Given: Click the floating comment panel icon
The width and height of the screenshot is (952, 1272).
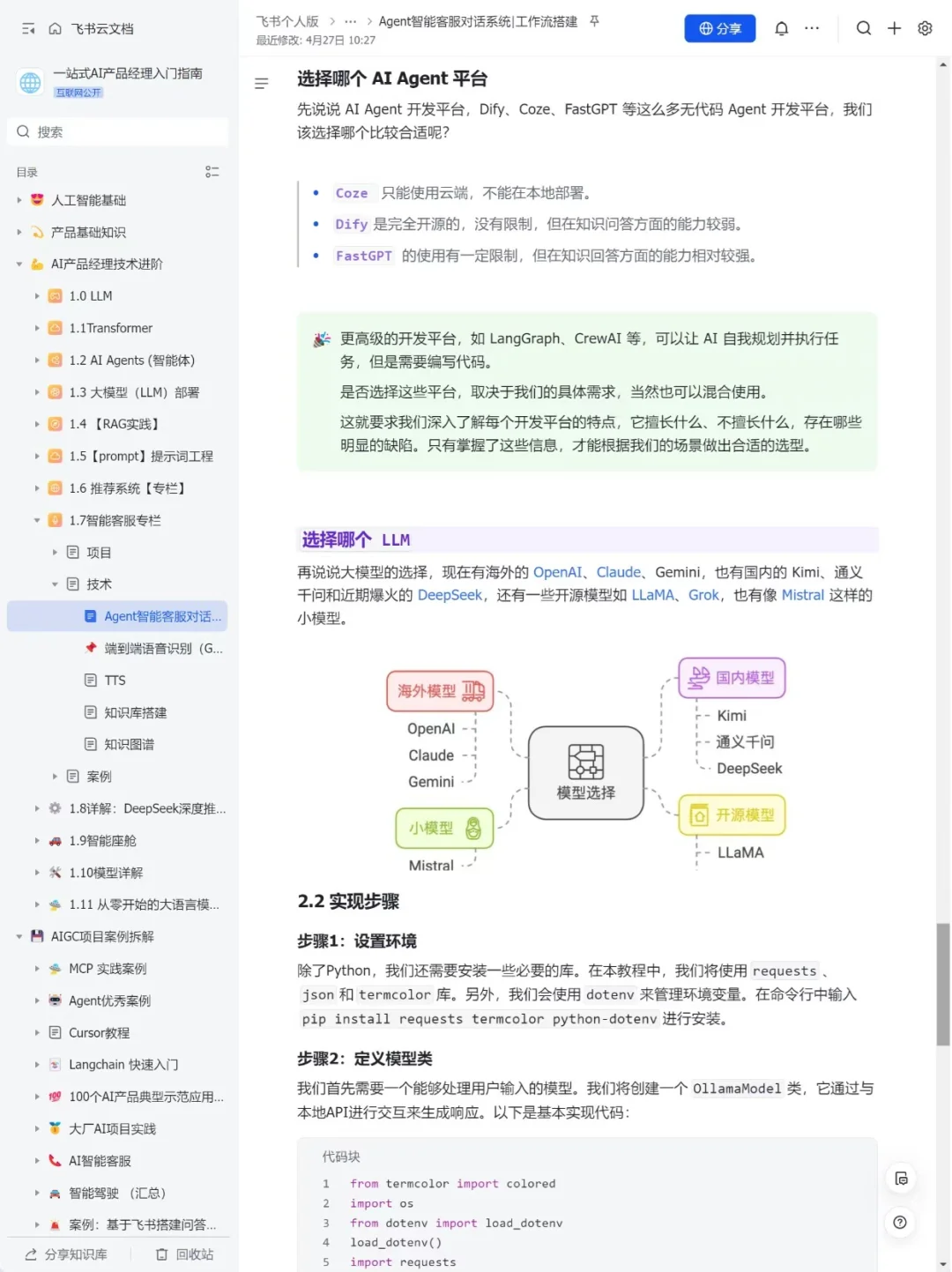Looking at the screenshot, I should tap(900, 1179).
